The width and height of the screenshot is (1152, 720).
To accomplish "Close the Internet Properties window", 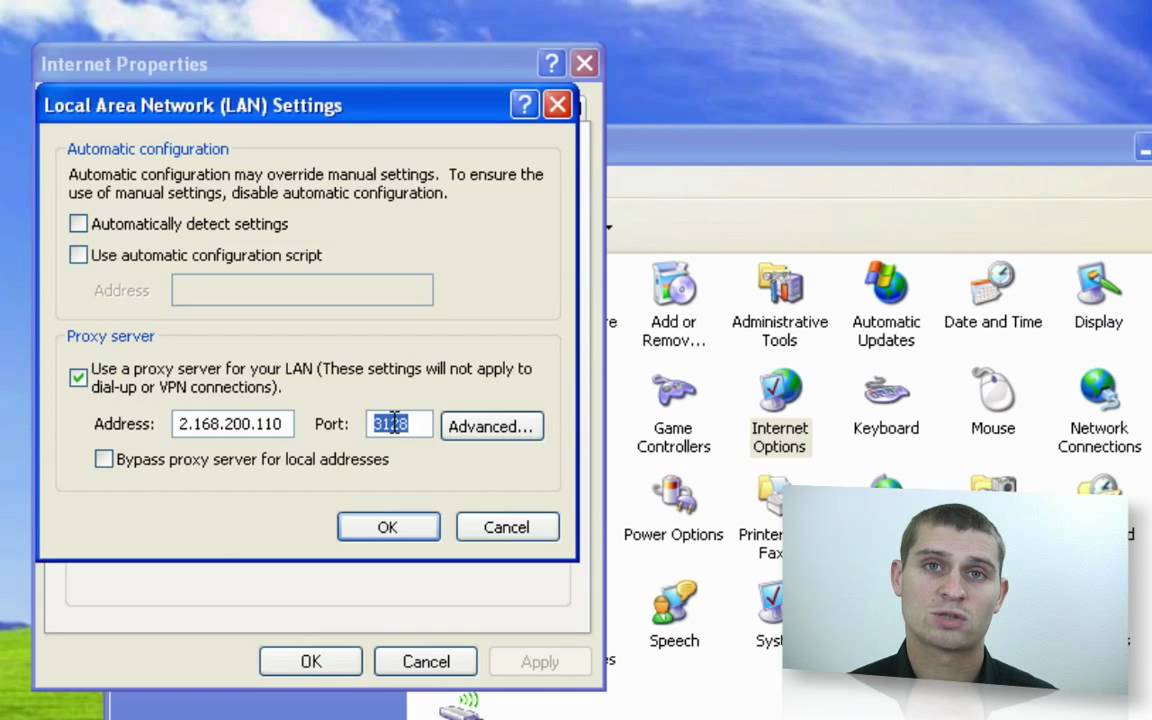I will (585, 63).
